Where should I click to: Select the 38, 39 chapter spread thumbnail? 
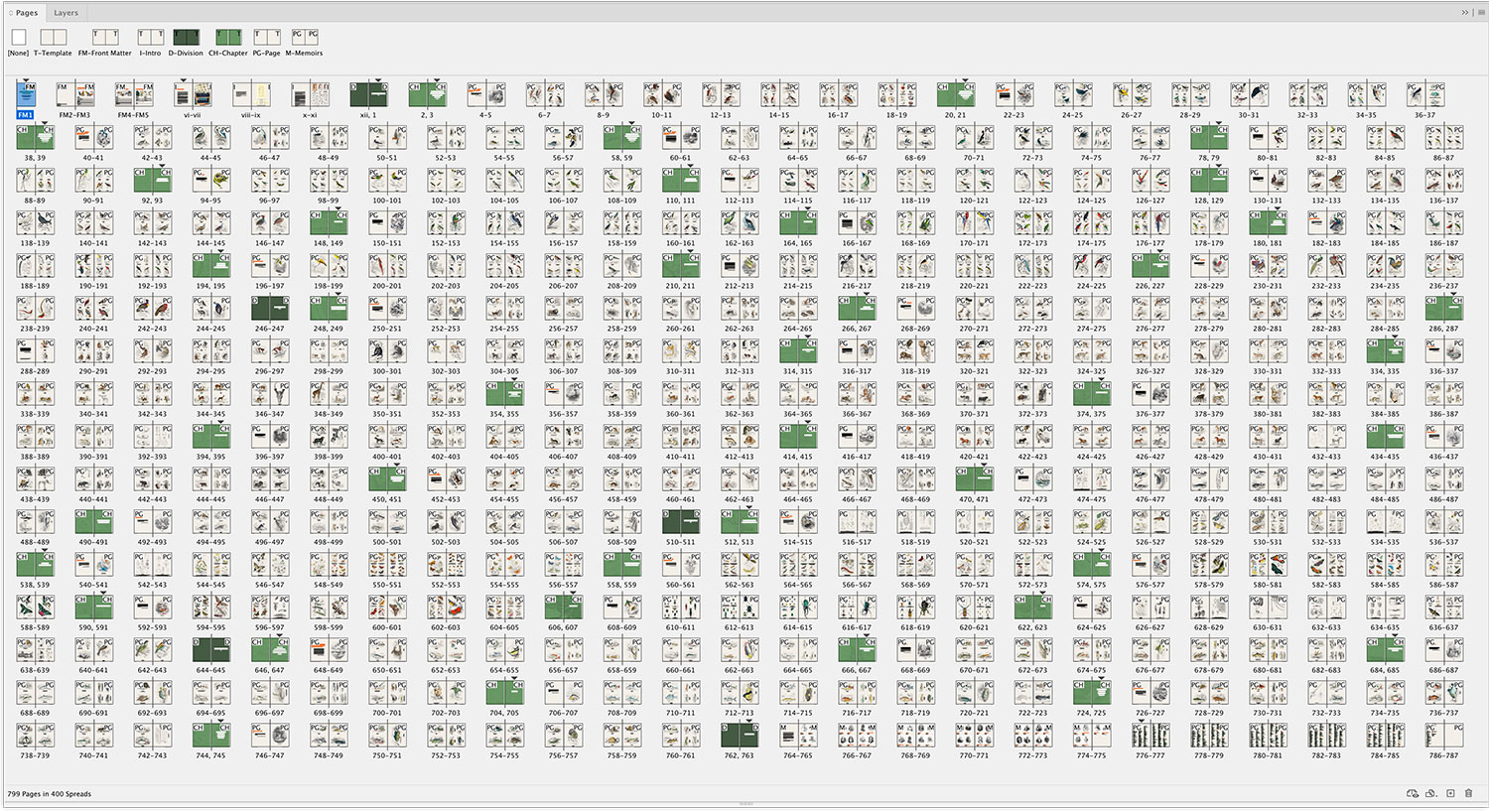coord(35,138)
